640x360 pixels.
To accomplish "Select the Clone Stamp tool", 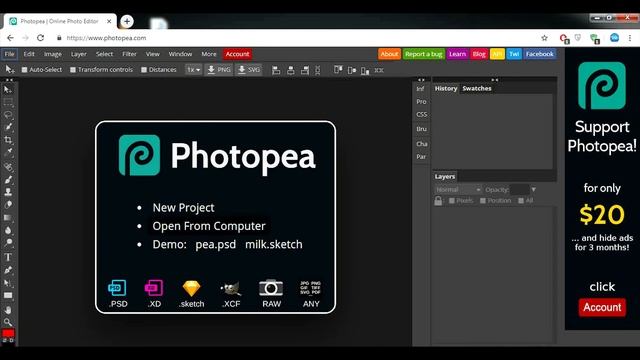I will [8, 192].
